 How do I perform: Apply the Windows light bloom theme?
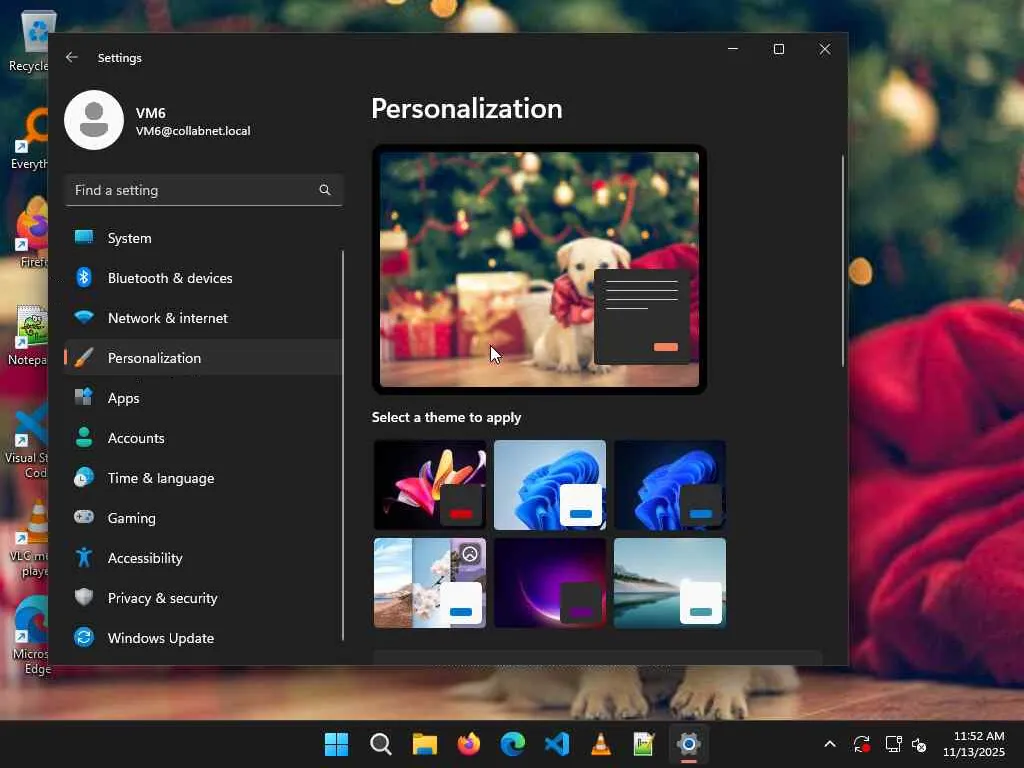pyautogui.click(x=550, y=485)
